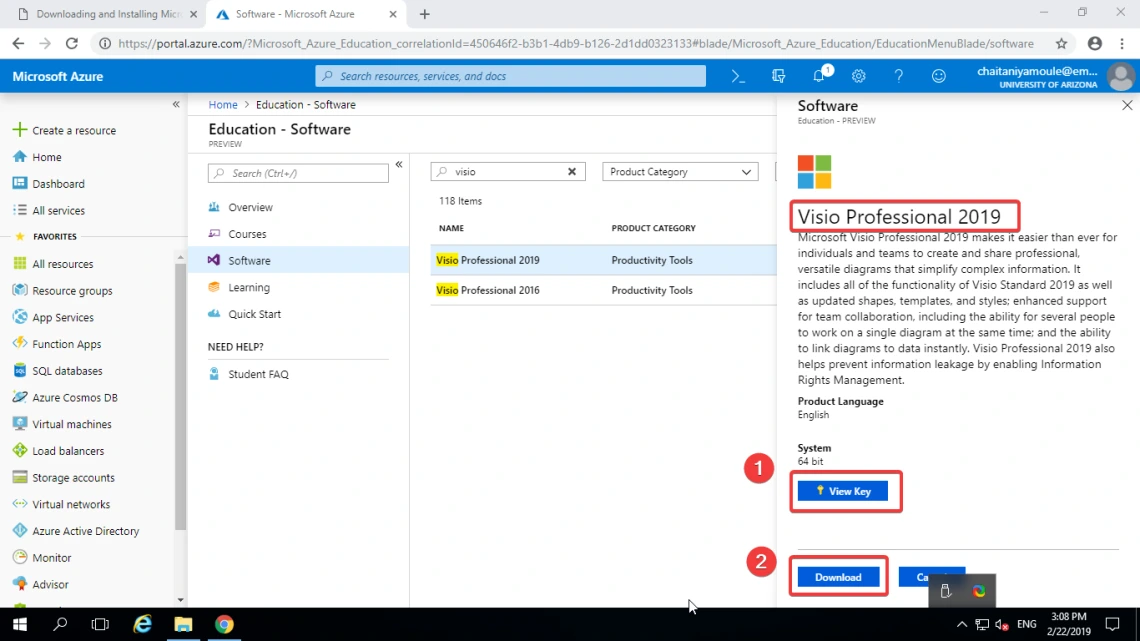This screenshot has height=641, width=1140.
Task: Send feedback smiley icon
Action: pyautogui.click(x=939, y=76)
